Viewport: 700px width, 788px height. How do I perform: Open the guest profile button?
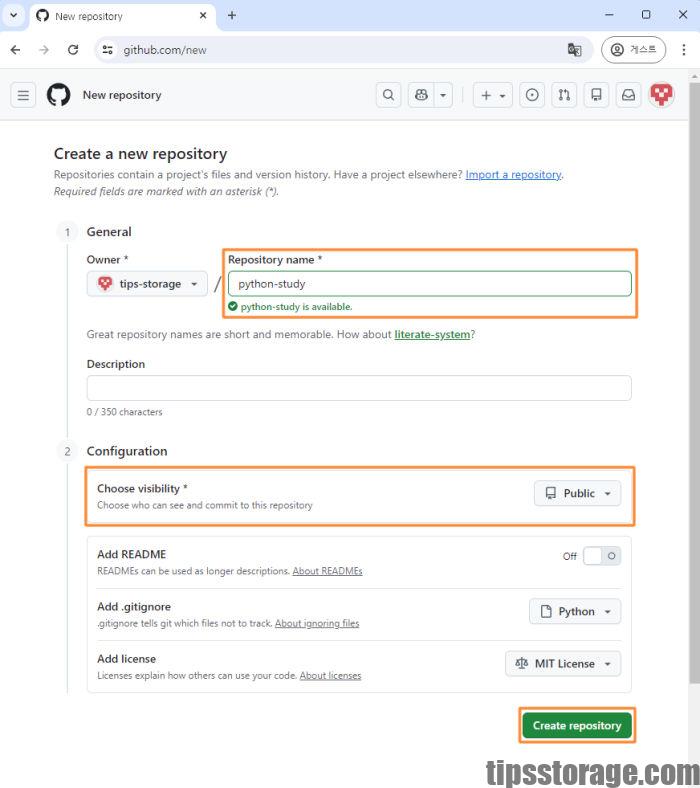633,50
